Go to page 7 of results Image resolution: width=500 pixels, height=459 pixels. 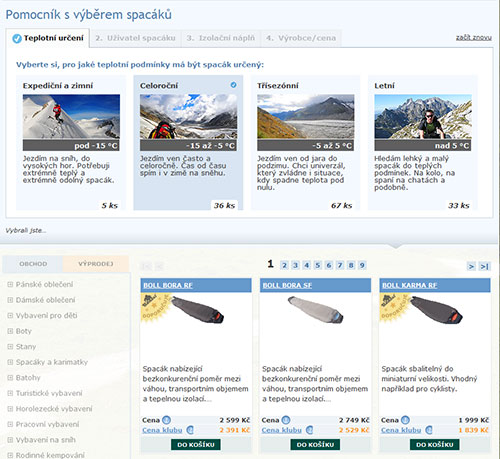pyautogui.click(x=340, y=265)
